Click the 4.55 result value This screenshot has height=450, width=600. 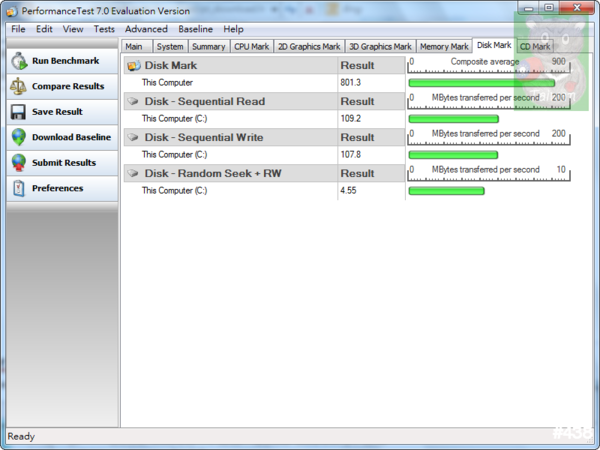[348, 191]
